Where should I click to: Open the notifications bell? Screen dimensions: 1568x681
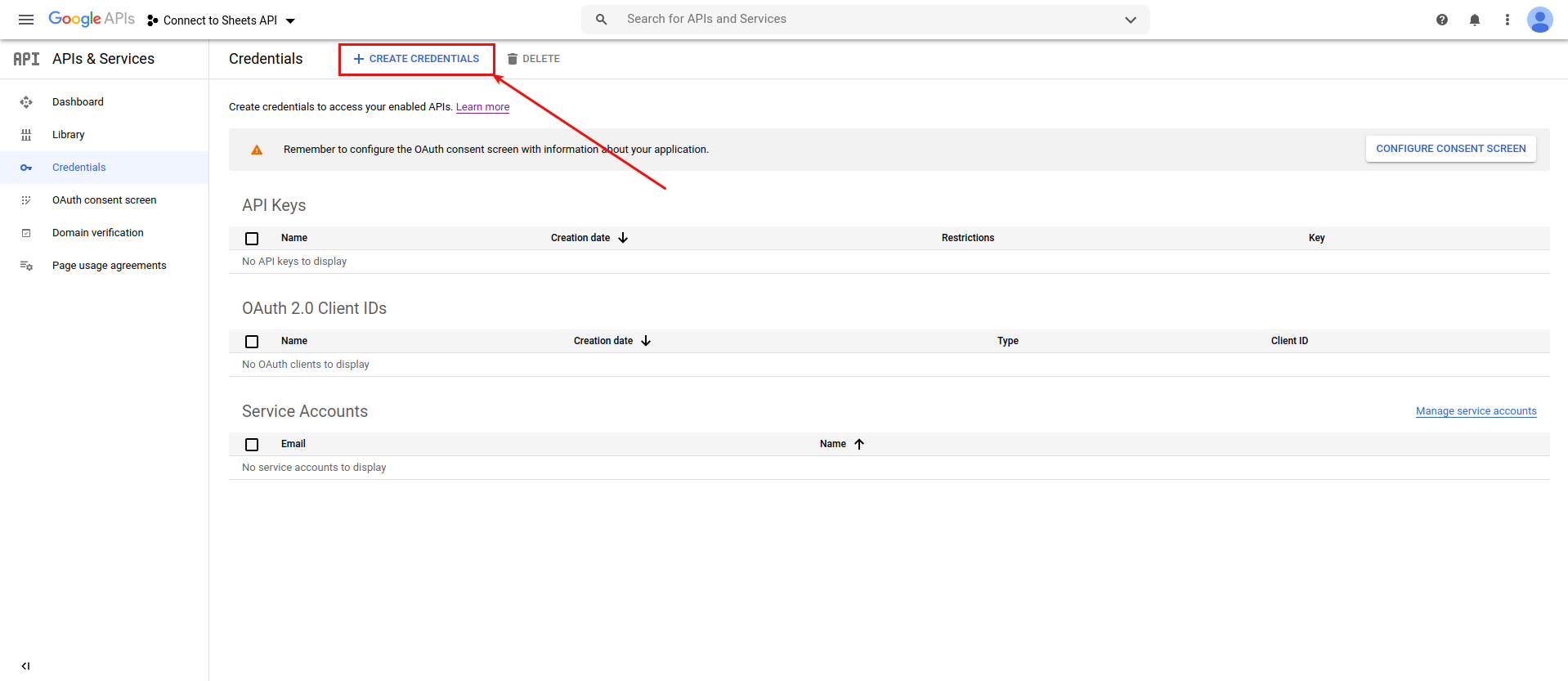point(1475,20)
